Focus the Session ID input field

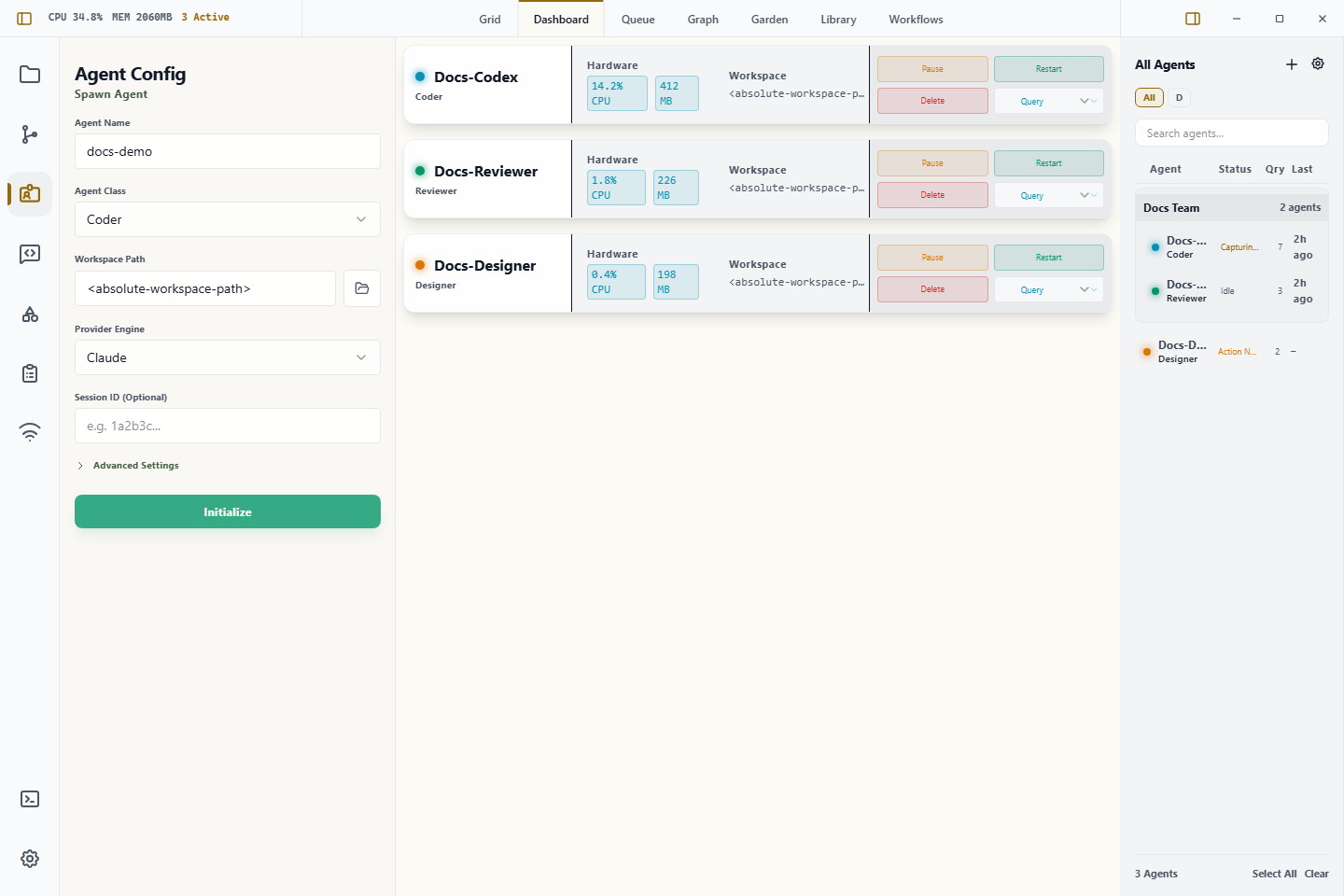pyautogui.click(x=228, y=426)
